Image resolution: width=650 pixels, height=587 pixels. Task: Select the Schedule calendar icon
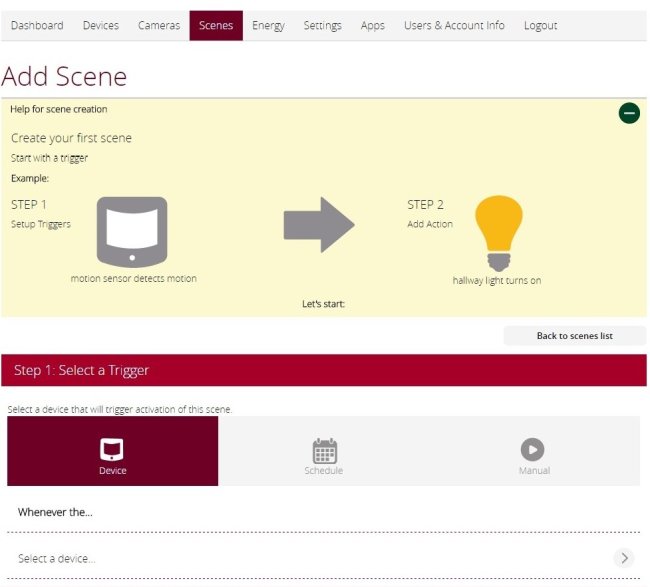(324, 450)
